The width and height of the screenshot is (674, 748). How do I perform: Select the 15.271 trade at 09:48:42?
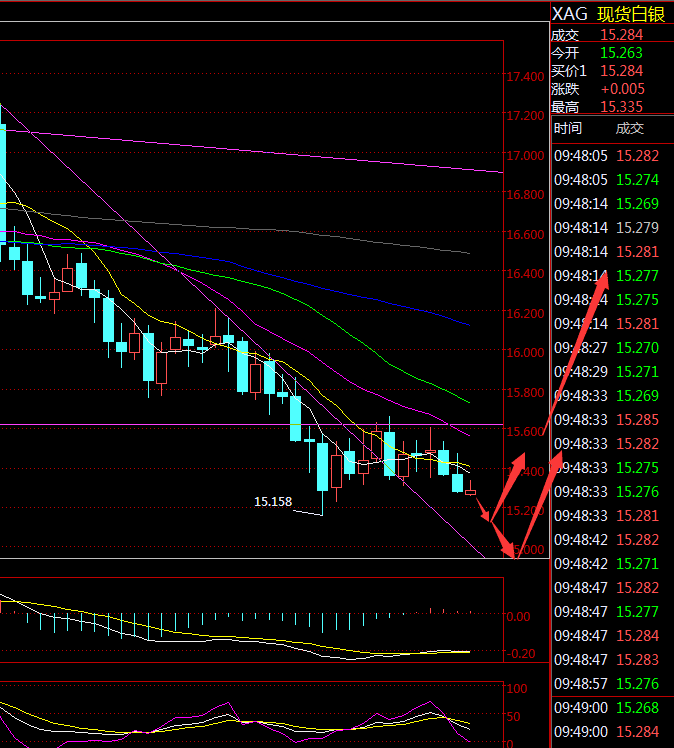pyautogui.click(x=638, y=564)
